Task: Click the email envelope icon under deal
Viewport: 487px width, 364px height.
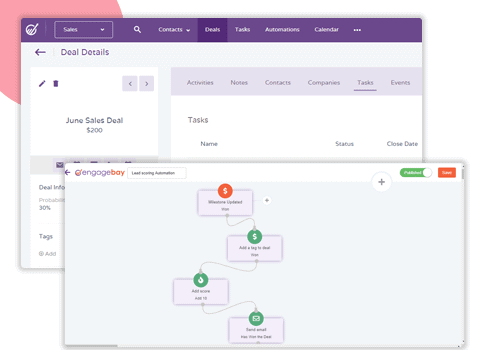Action: [60, 165]
